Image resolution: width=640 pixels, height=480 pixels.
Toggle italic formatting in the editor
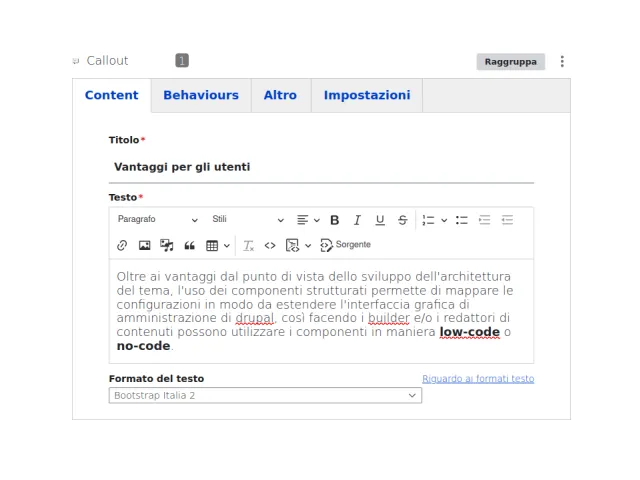pos(357,220)
